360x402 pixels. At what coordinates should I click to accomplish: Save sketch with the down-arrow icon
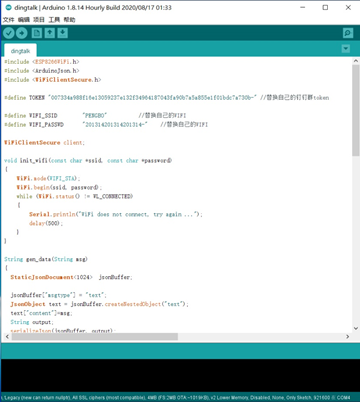pyautogui.click(x=62, y=33)
